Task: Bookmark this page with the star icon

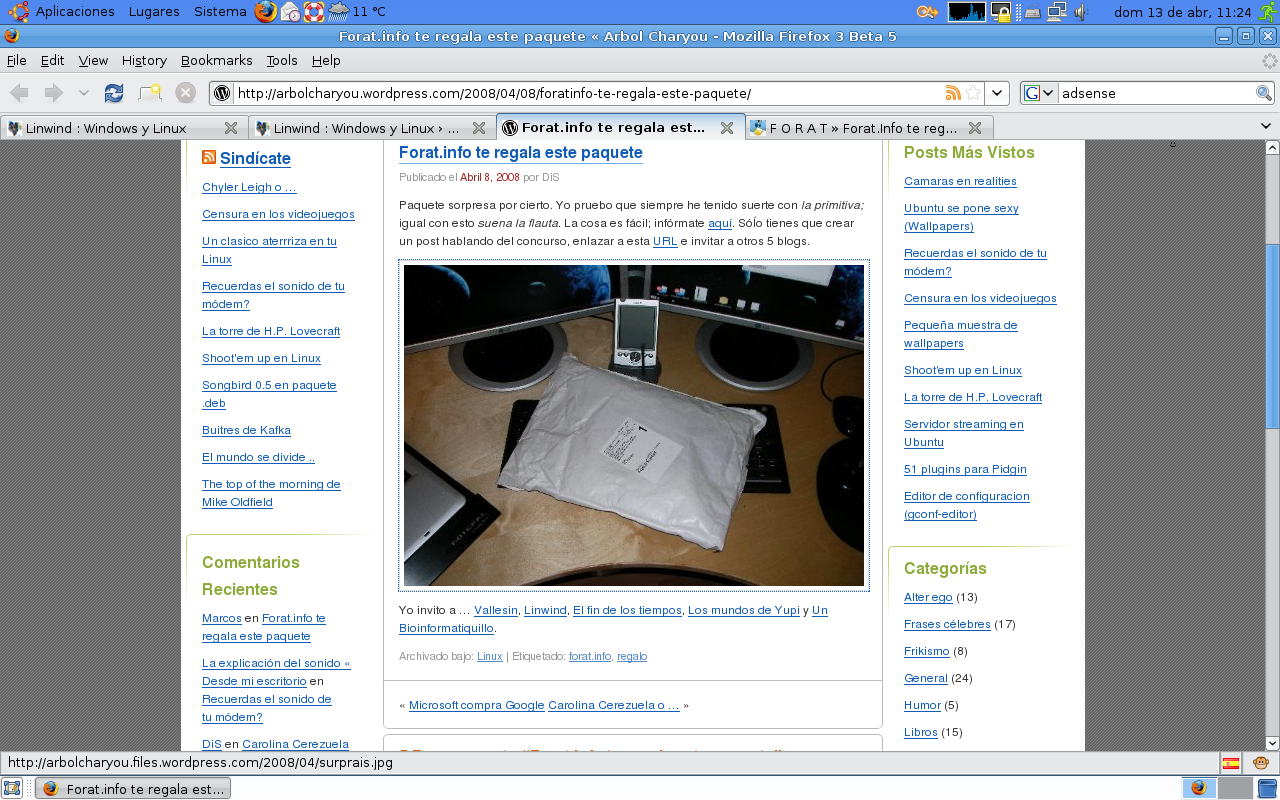Action: (972, 93)
